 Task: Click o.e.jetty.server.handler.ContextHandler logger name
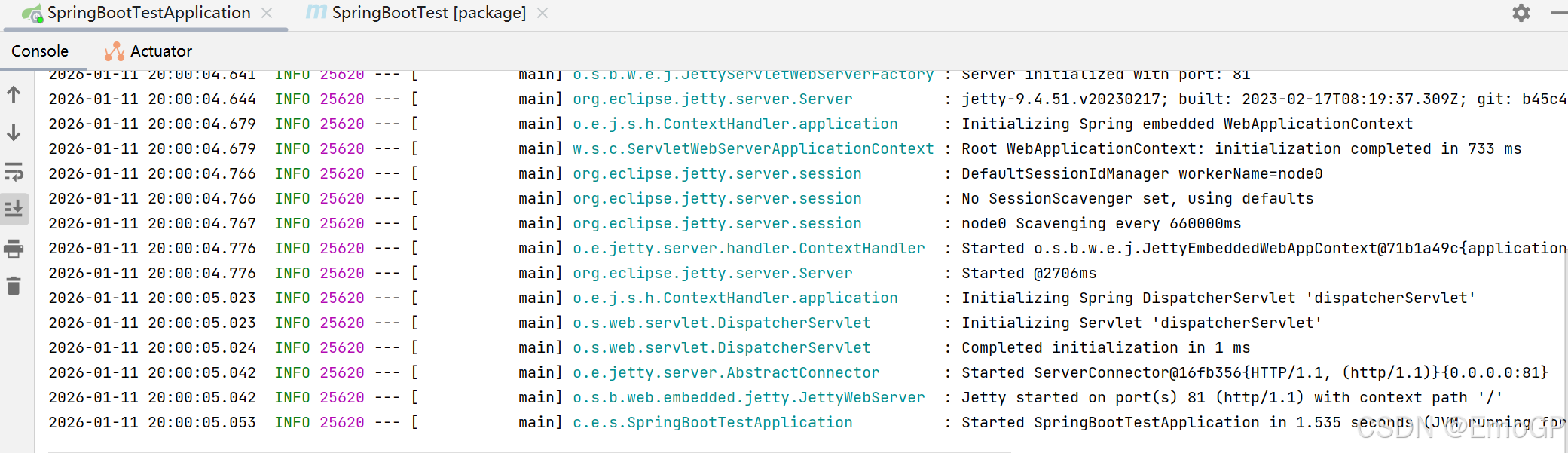[x=749, y=248]
